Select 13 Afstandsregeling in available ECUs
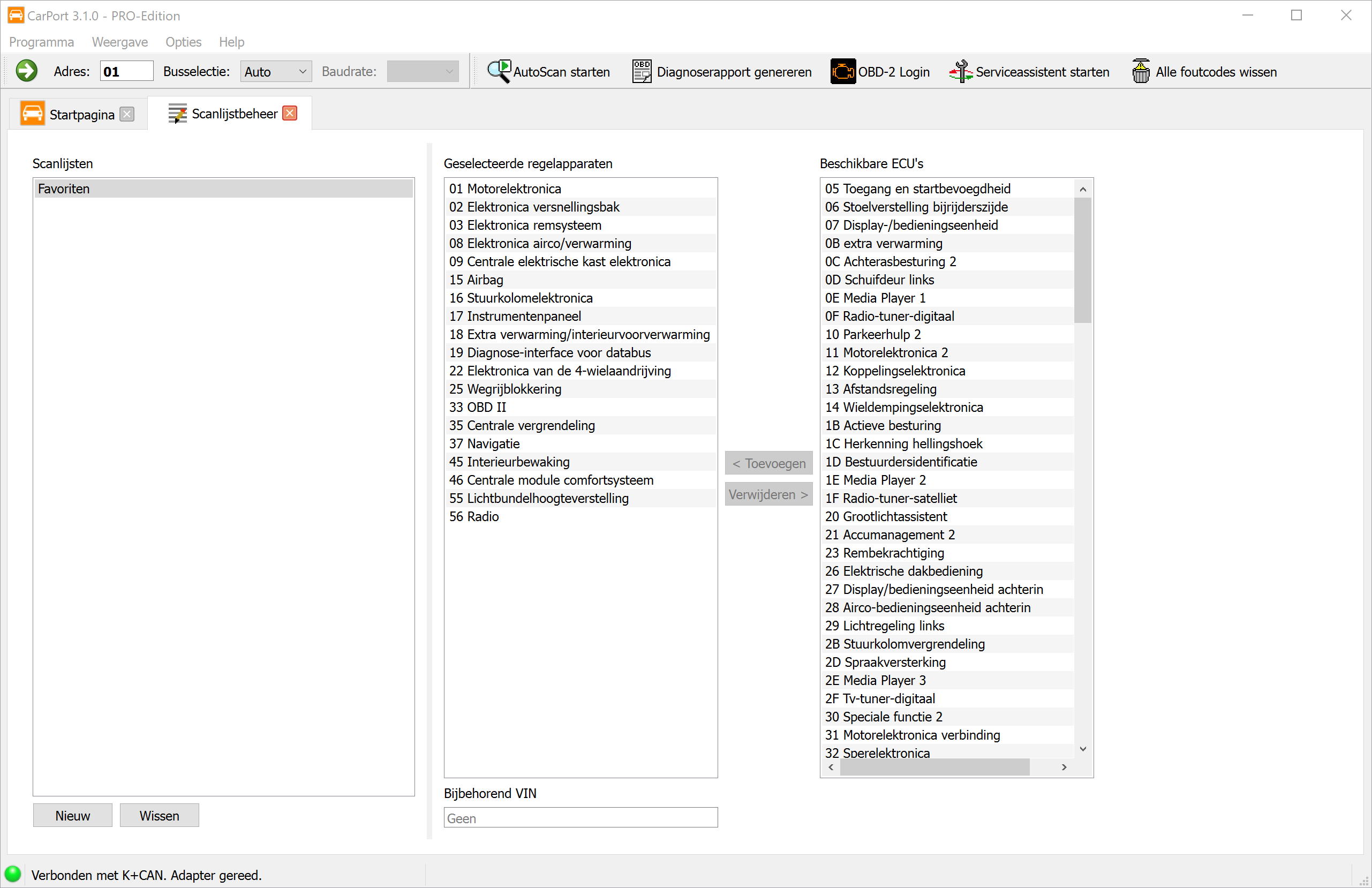The width and height of the screenshot is (1372, 888). click(880, 389)
